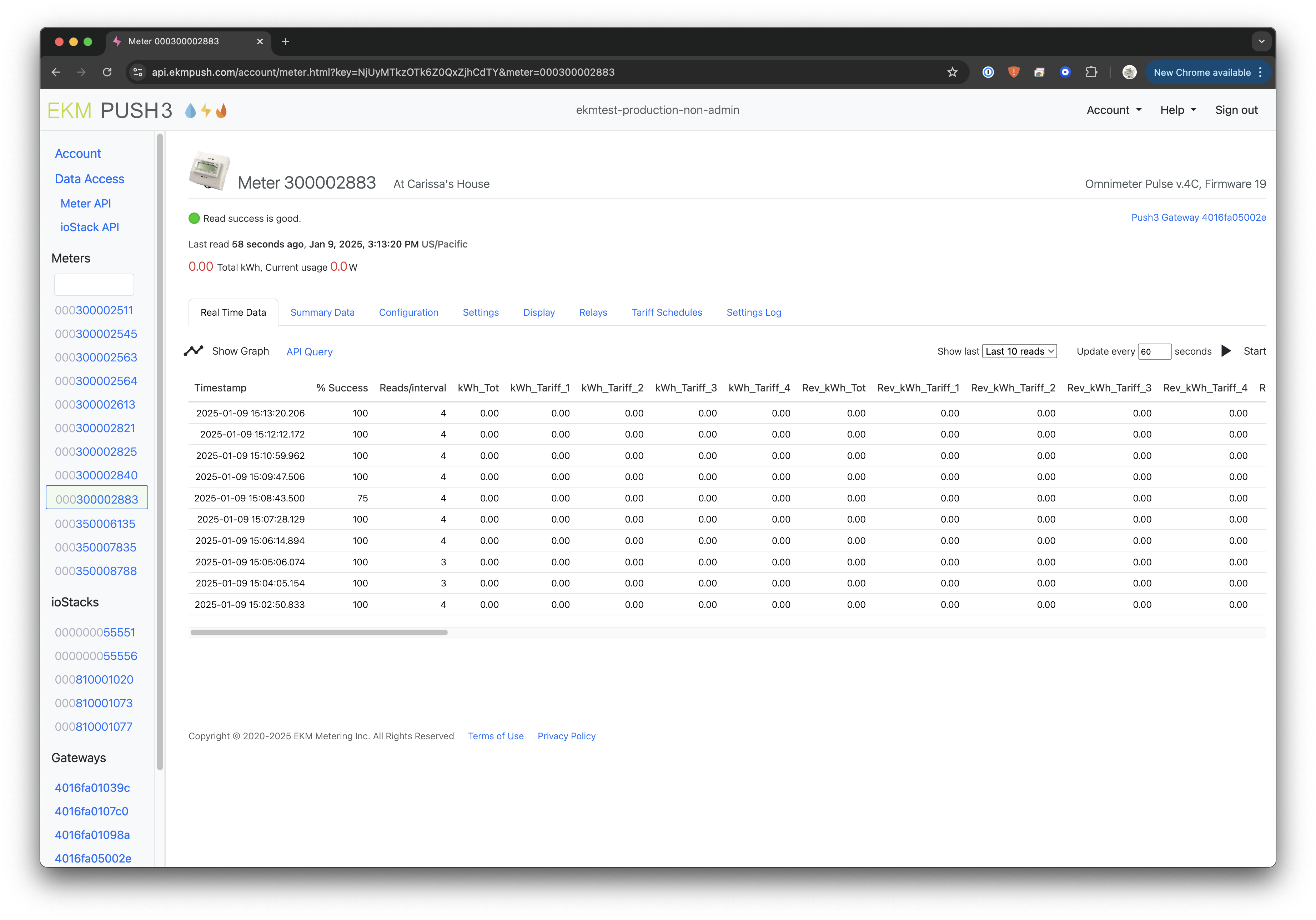Viewport: 1316px width, 920px height.
Task: Select meter 000350006135 in the sidebar
Action: pos(95,524)
